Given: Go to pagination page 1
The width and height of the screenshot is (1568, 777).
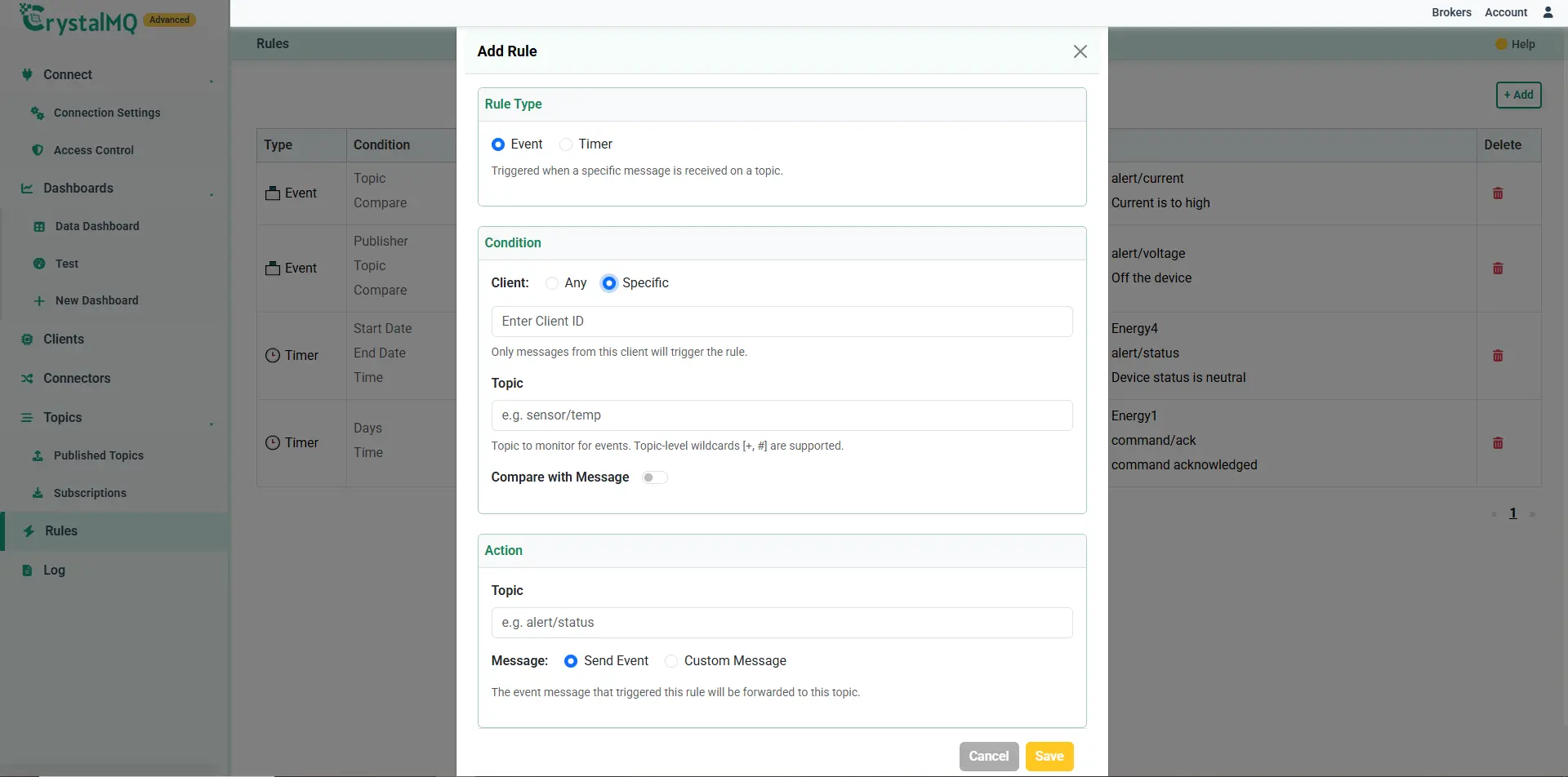Looking at the screenshot, I should point(1512,513).
